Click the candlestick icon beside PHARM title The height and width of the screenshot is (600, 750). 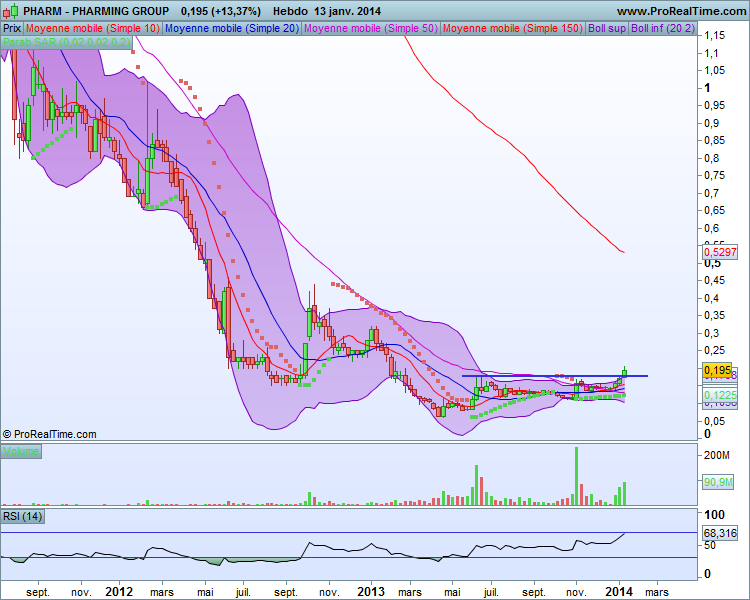coord(11,11)
